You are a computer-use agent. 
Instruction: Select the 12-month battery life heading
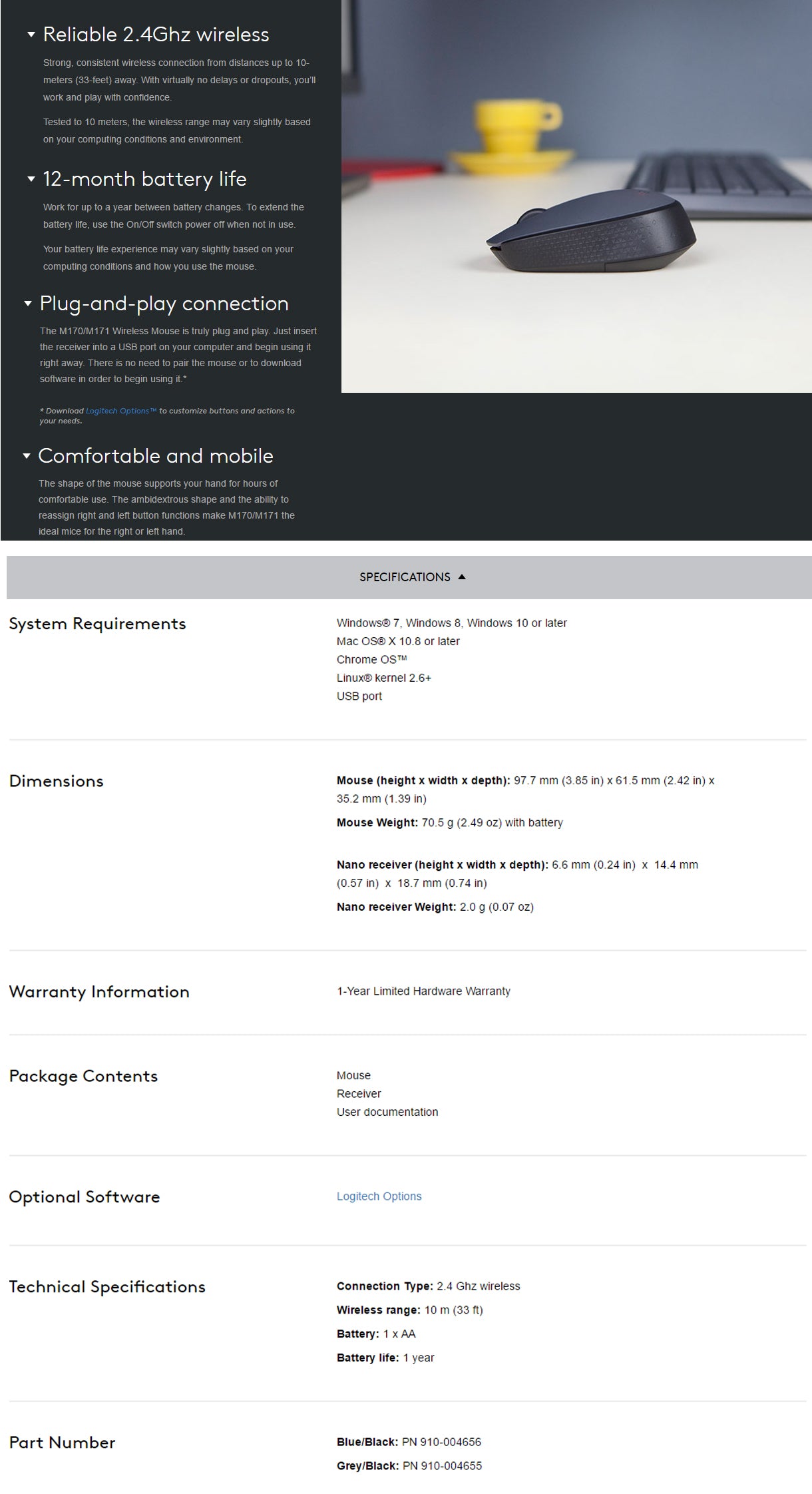[144, 179]
